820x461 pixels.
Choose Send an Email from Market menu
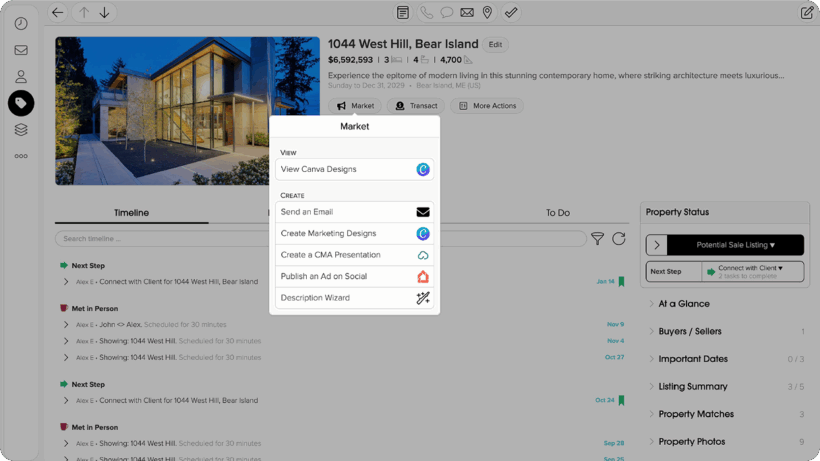[355, 212]
